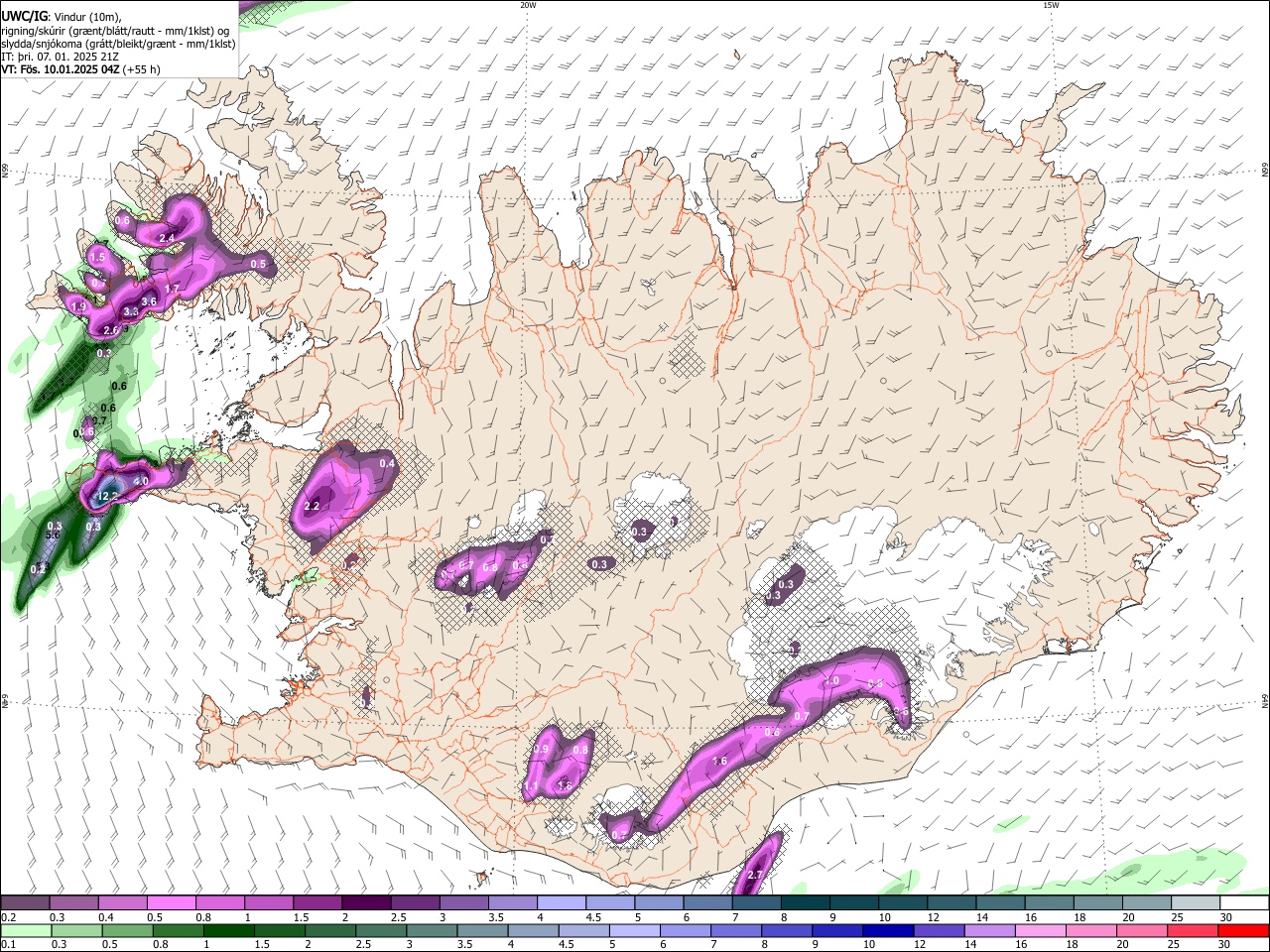Image resolution: width=1270 pixels, height=952 pixels.
Task: Click the upper legend swatch between 0.2 and 0.3
Action: (x=25, y=903)
